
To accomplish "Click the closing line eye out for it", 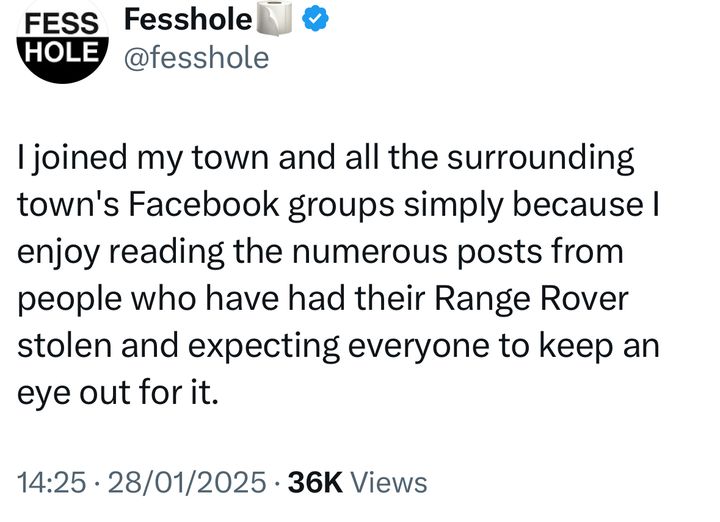I will [x=118, y=393].
